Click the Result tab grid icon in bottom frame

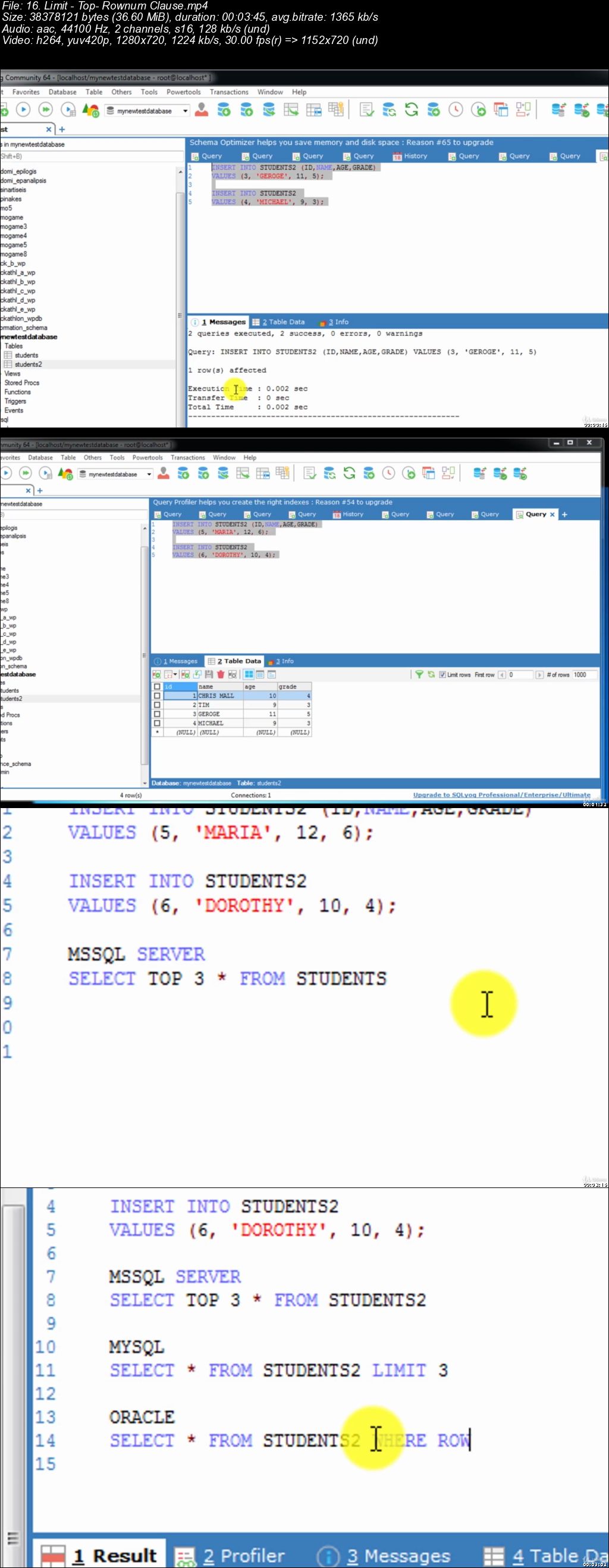[x=54, y=1556]
